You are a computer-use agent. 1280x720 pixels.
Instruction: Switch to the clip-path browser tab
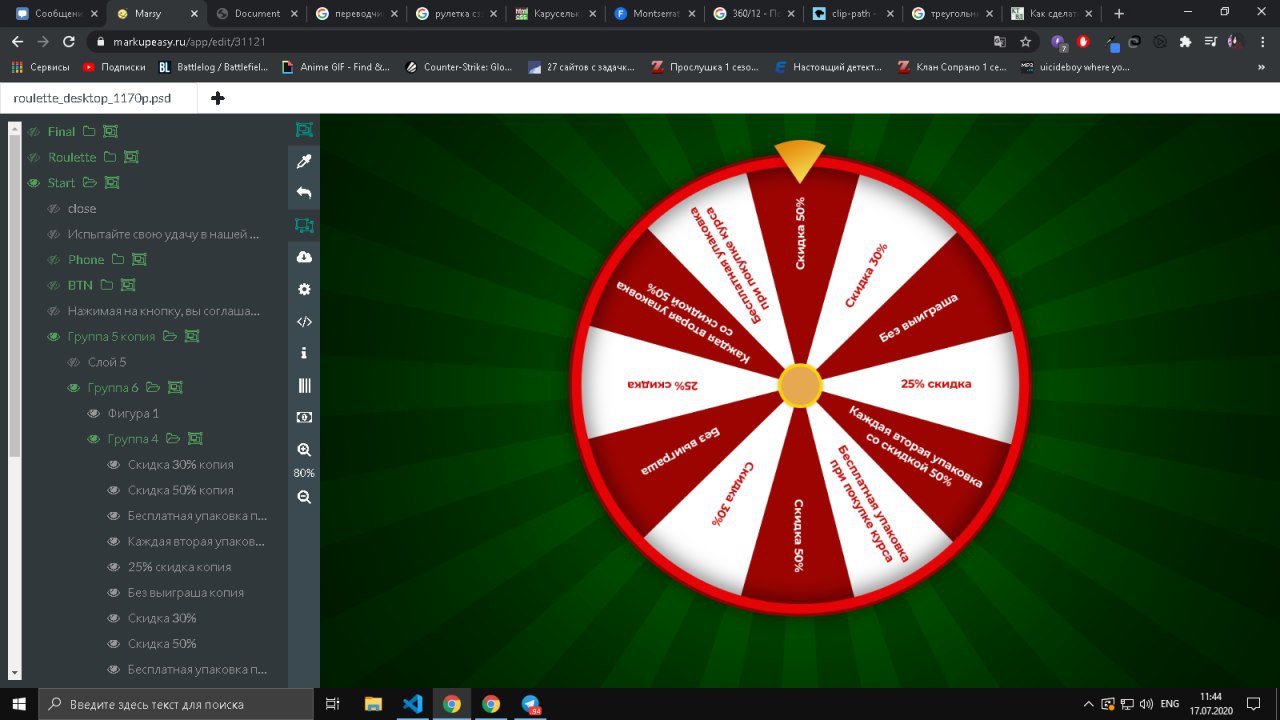point(853,13)
